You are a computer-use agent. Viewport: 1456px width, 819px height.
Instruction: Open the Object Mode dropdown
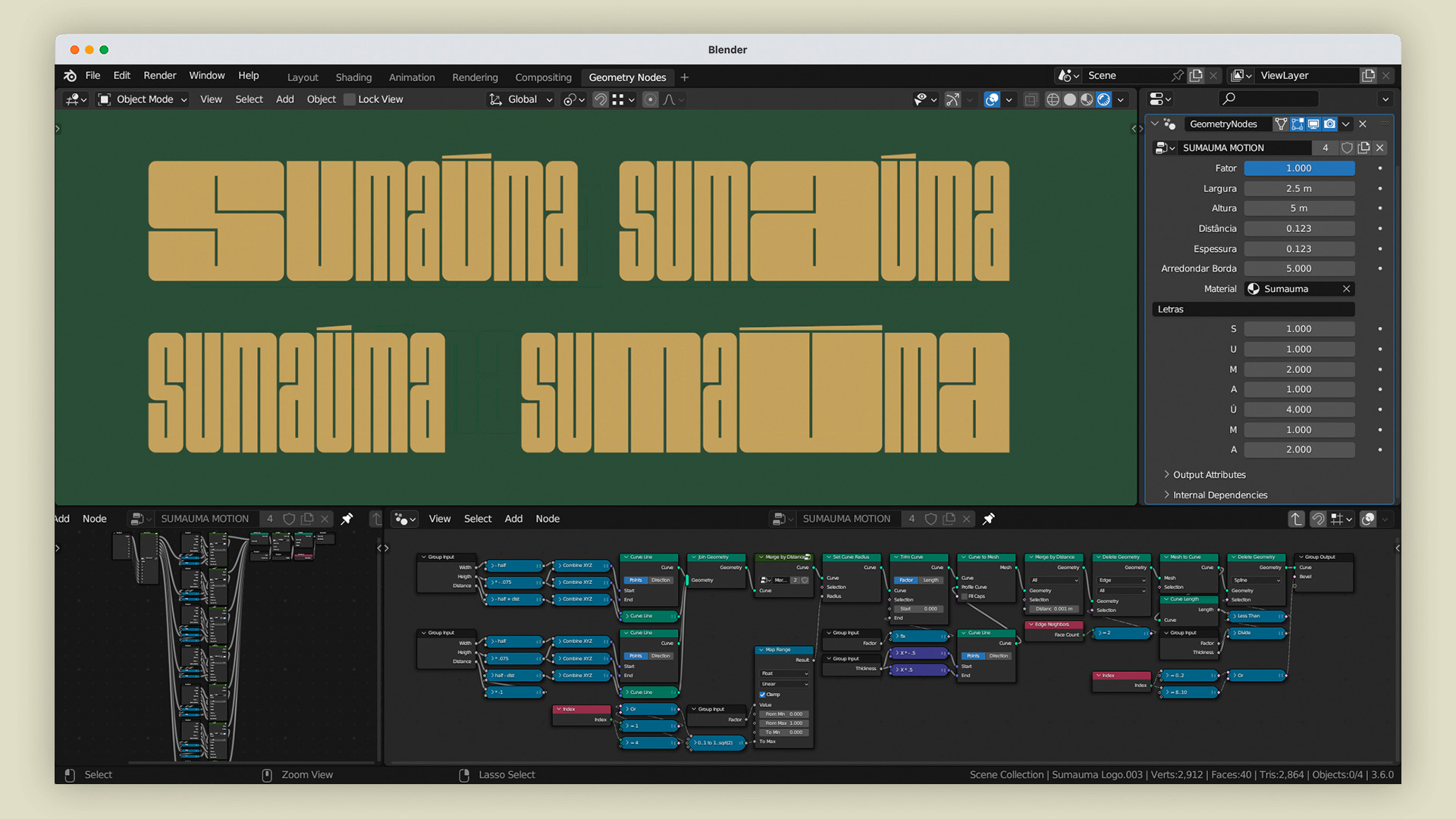pyautogui.click(x=143, y=99)
